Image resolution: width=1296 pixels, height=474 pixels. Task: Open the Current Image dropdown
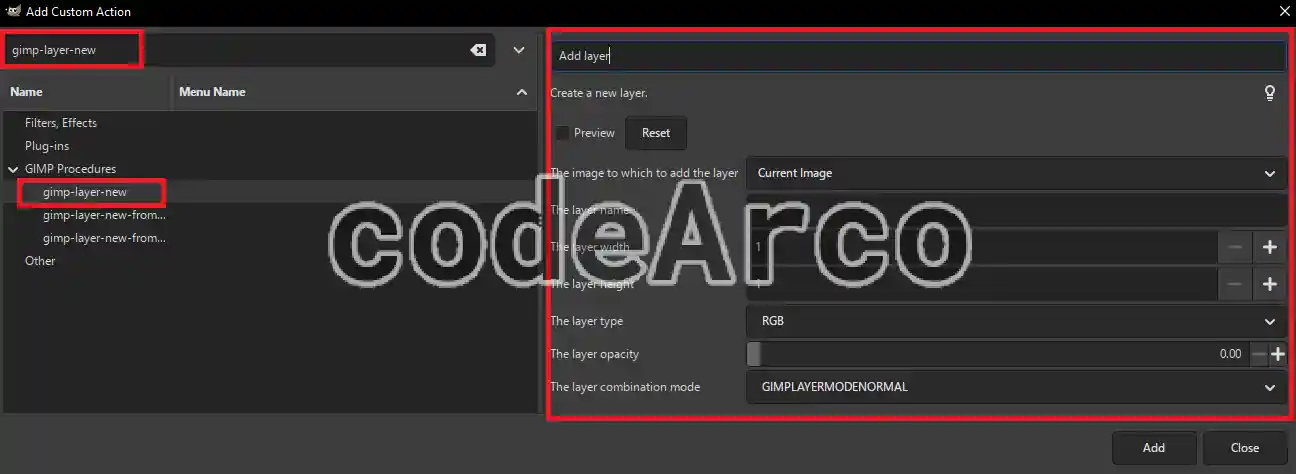(x=1016, y=173)
